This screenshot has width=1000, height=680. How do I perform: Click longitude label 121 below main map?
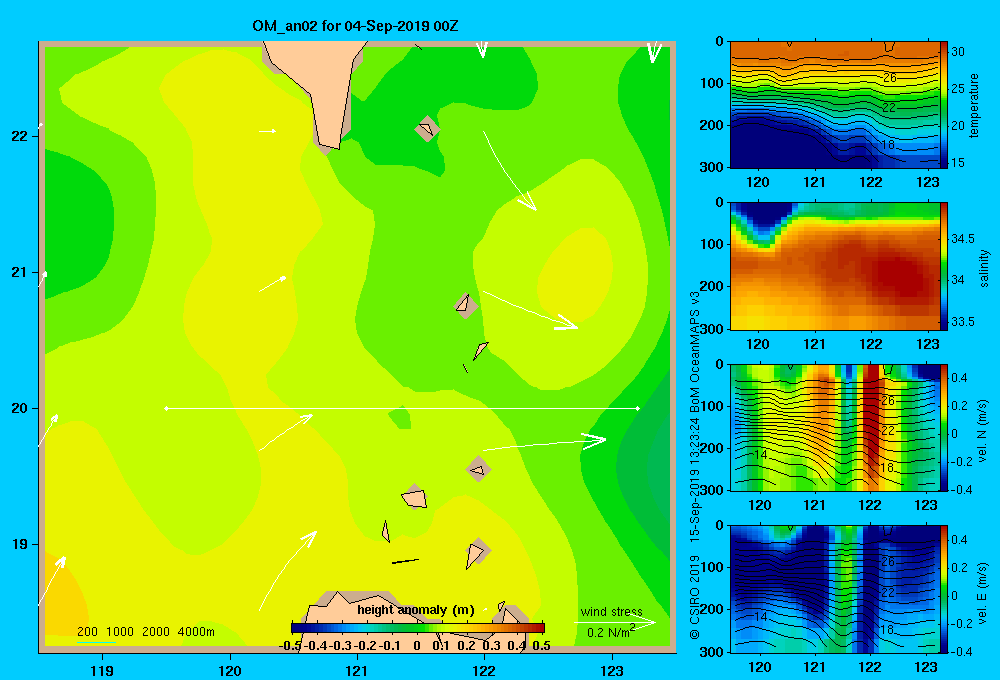pos(357,670)
